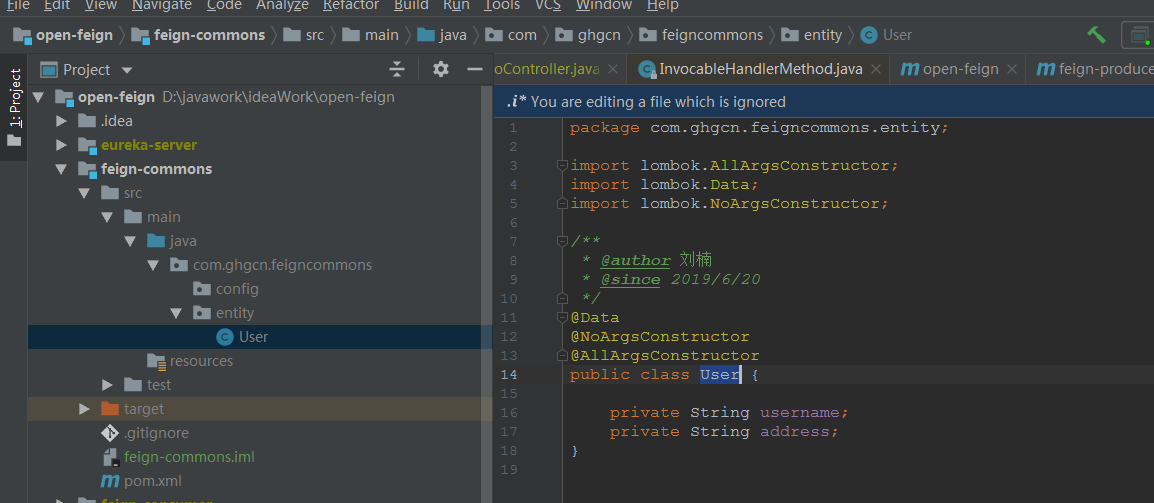Image resolution: width=1154 pixels, height=503 pixels.
Task: Collapse the open-feign root node
Action: click(x=38, y=97)
